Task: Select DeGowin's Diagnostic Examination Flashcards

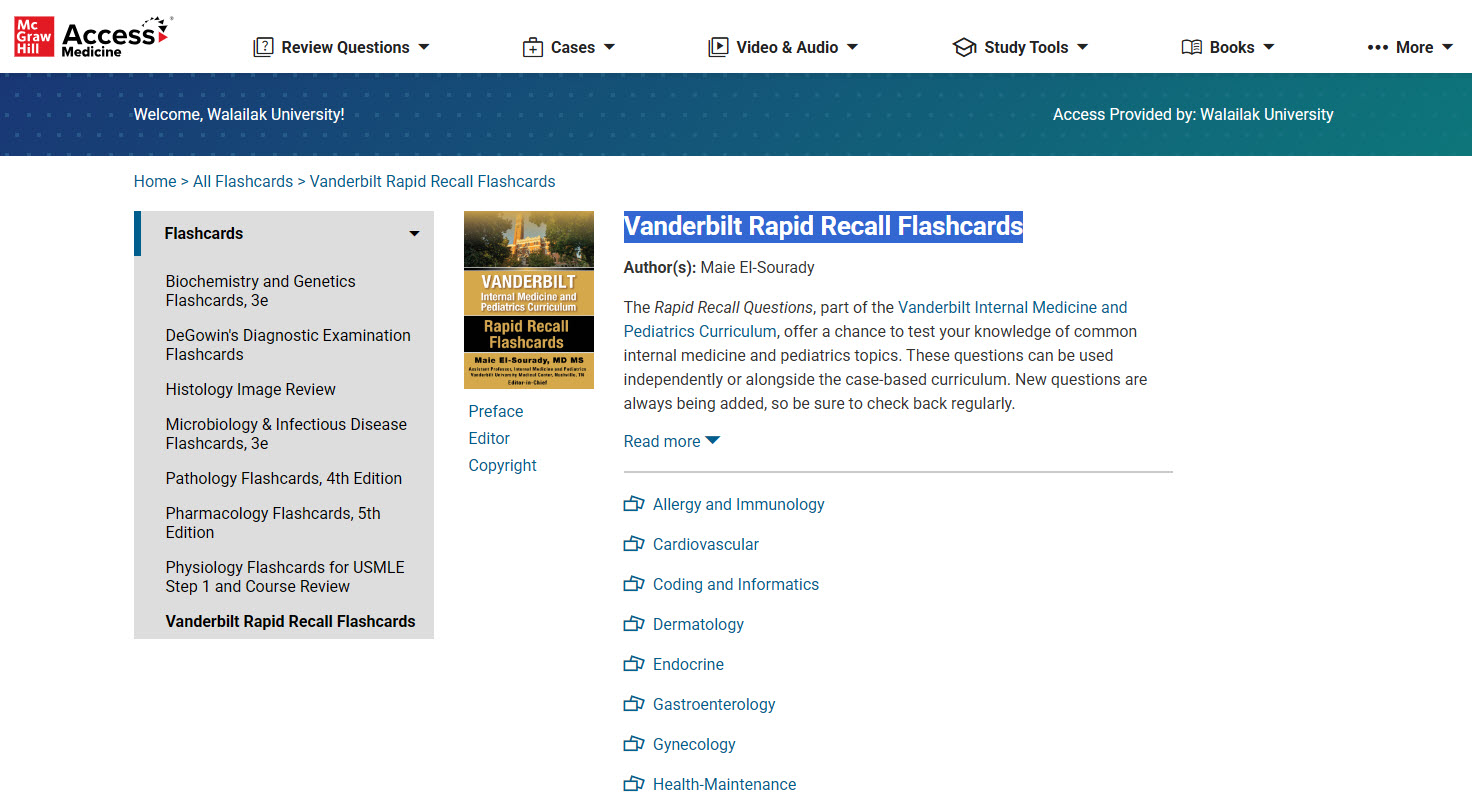Action: click(x=288, y=345)
